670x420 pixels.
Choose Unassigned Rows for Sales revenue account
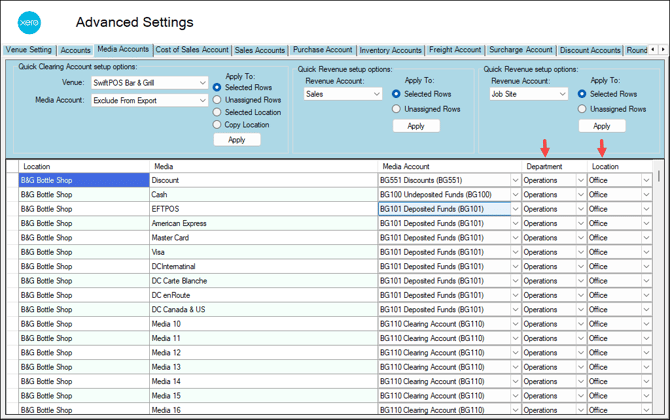(396, 109)
